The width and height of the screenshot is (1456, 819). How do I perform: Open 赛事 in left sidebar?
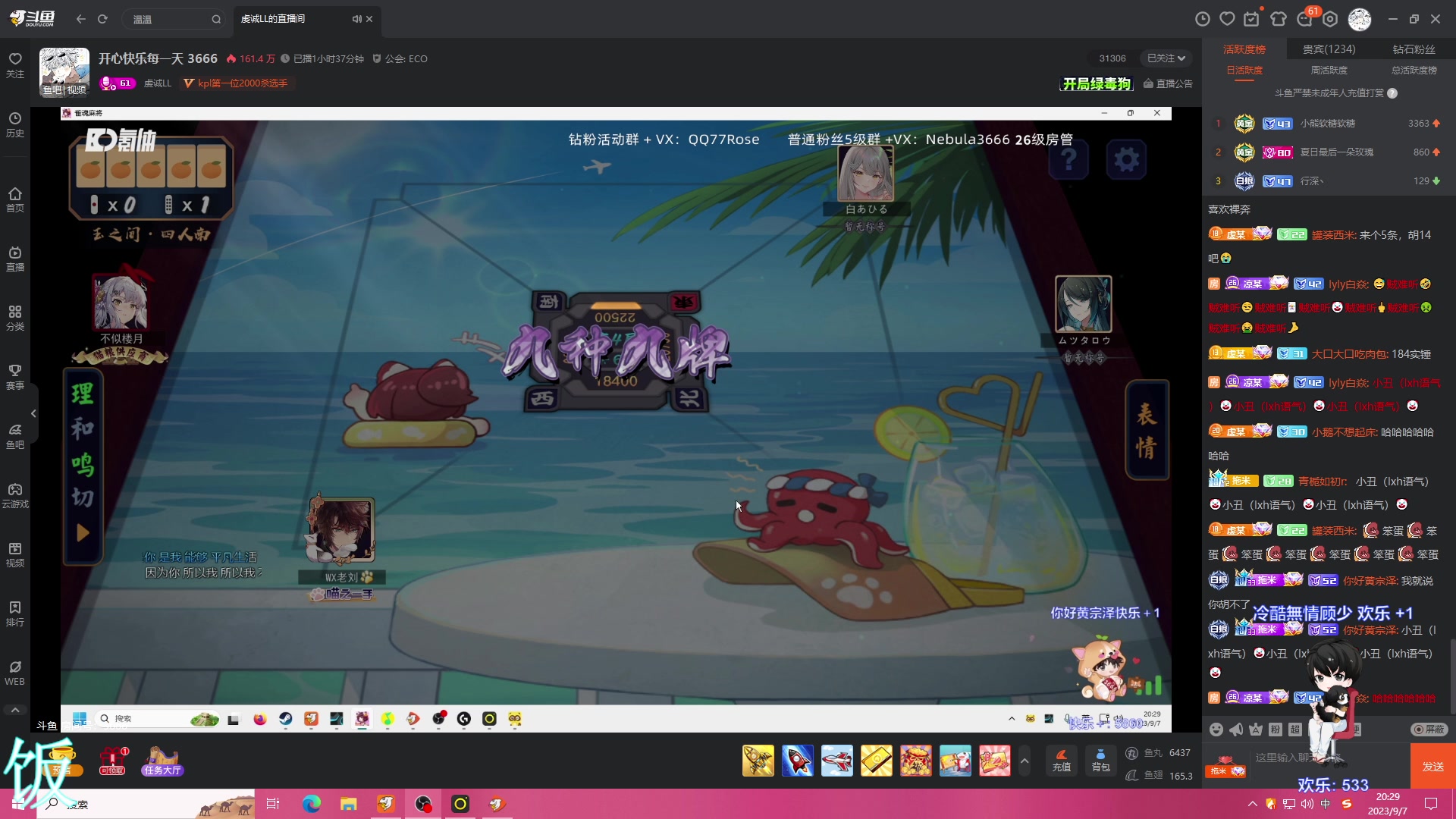(15, 377)
